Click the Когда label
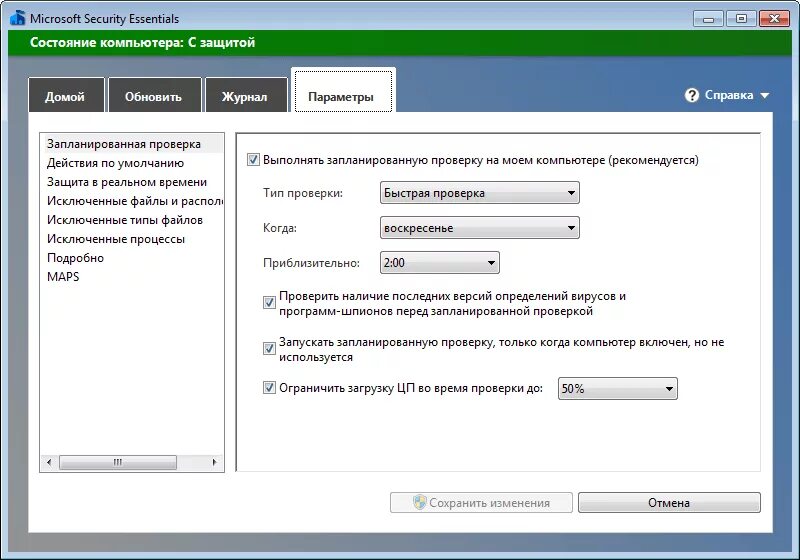The width and height of the screenshot is (800, 560). [x=280, y=228]
